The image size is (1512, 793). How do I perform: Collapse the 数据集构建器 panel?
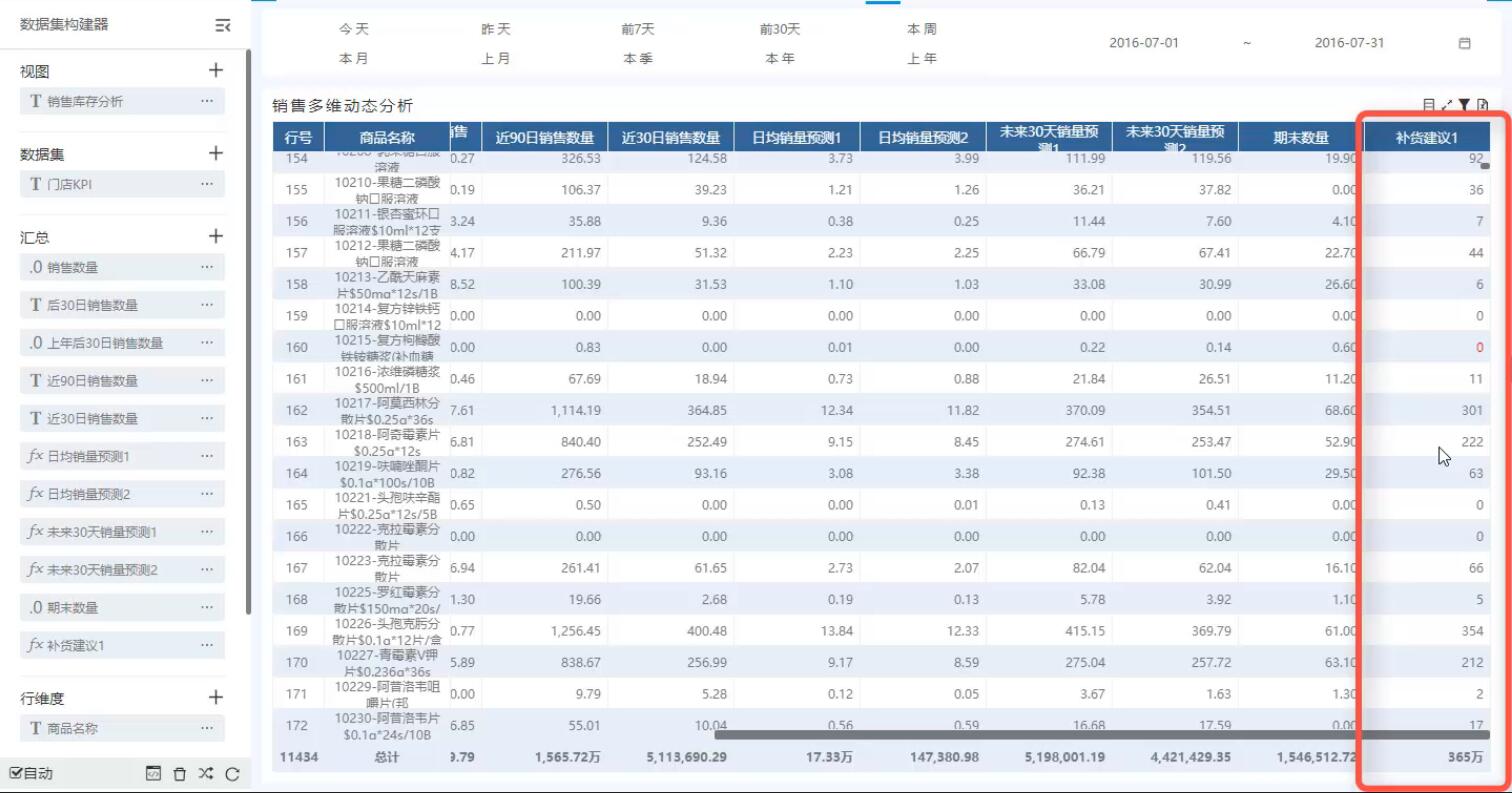pos(223,25)
